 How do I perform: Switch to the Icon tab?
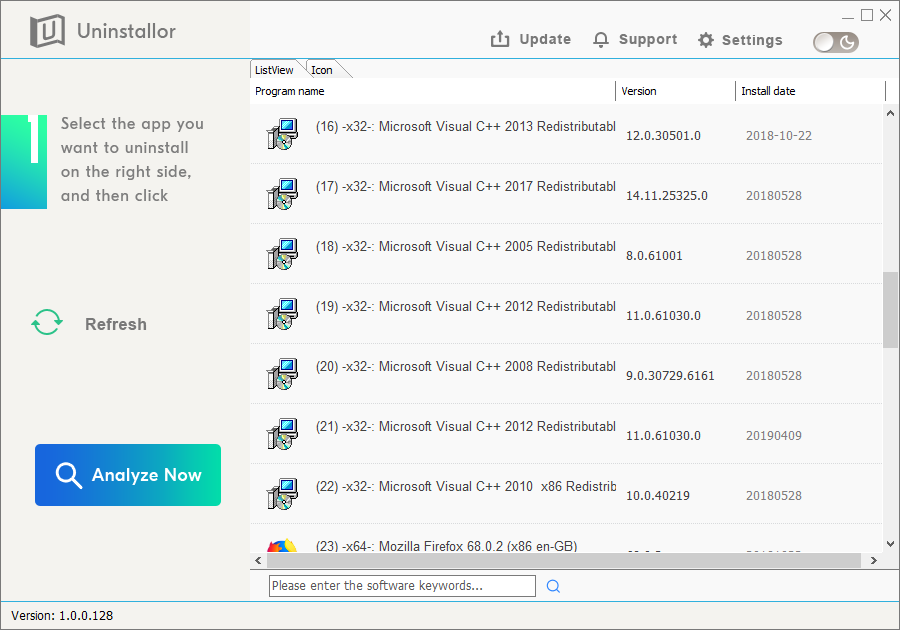[322, 70]
